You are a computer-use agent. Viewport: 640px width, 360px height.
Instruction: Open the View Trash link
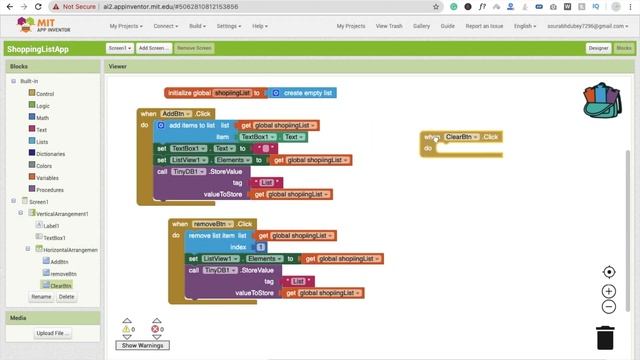pyautogui.click(x=389, y=26)
